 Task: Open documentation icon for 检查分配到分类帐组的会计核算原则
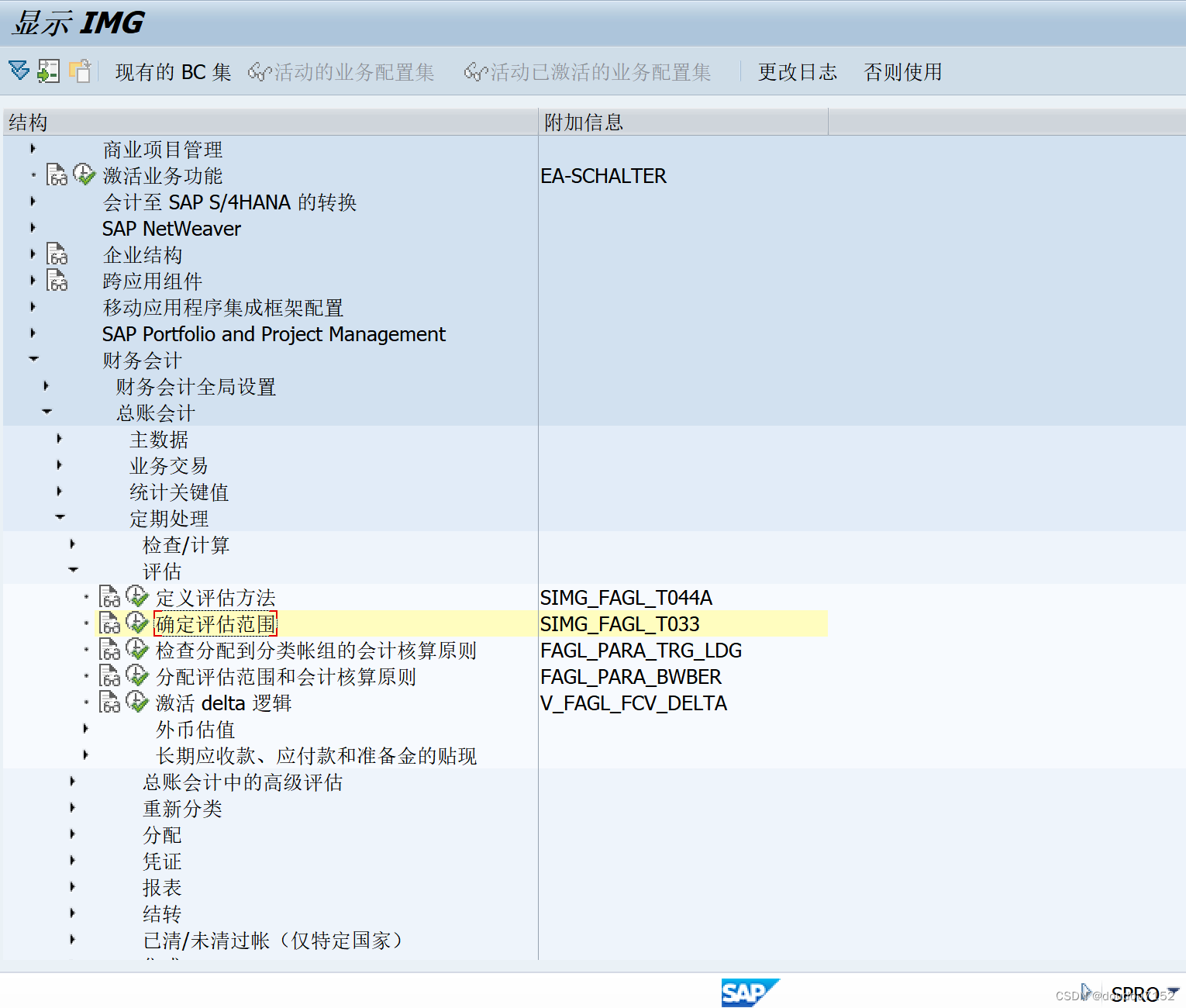click(x=110, y=650)
